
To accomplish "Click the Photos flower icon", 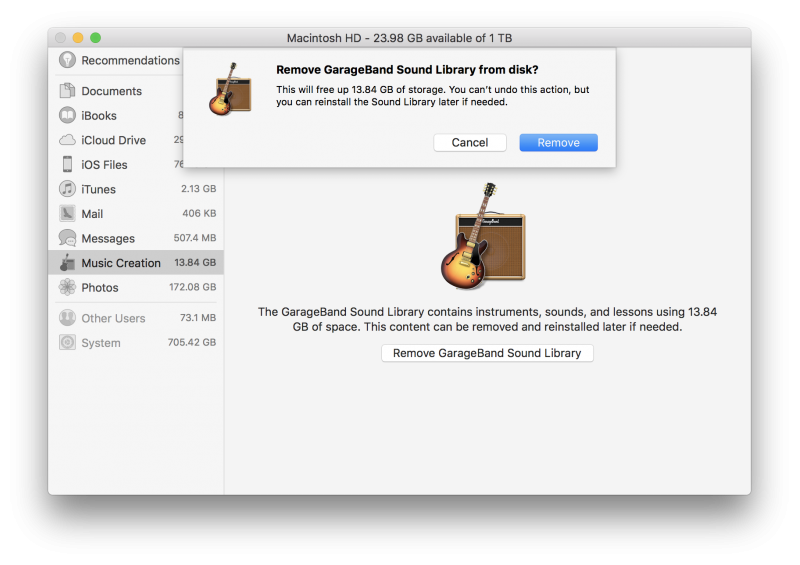I will (x=67, y=287).
